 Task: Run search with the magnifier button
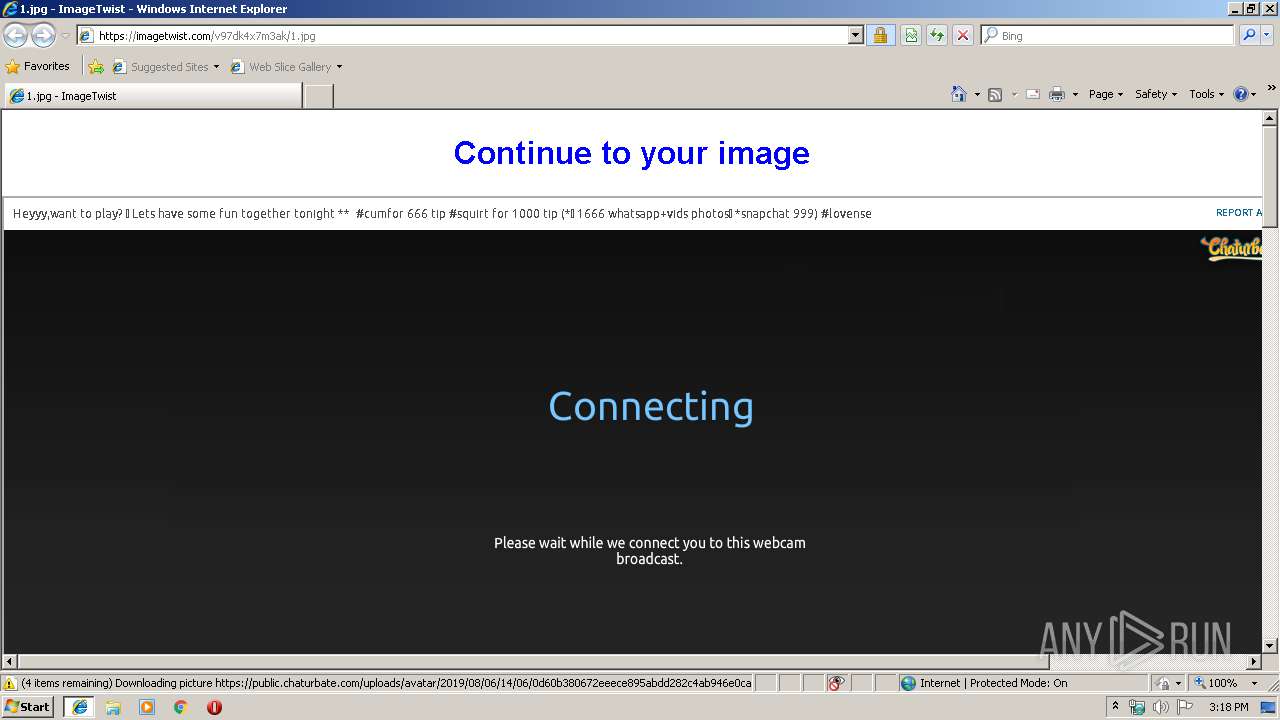[1249, 35]
